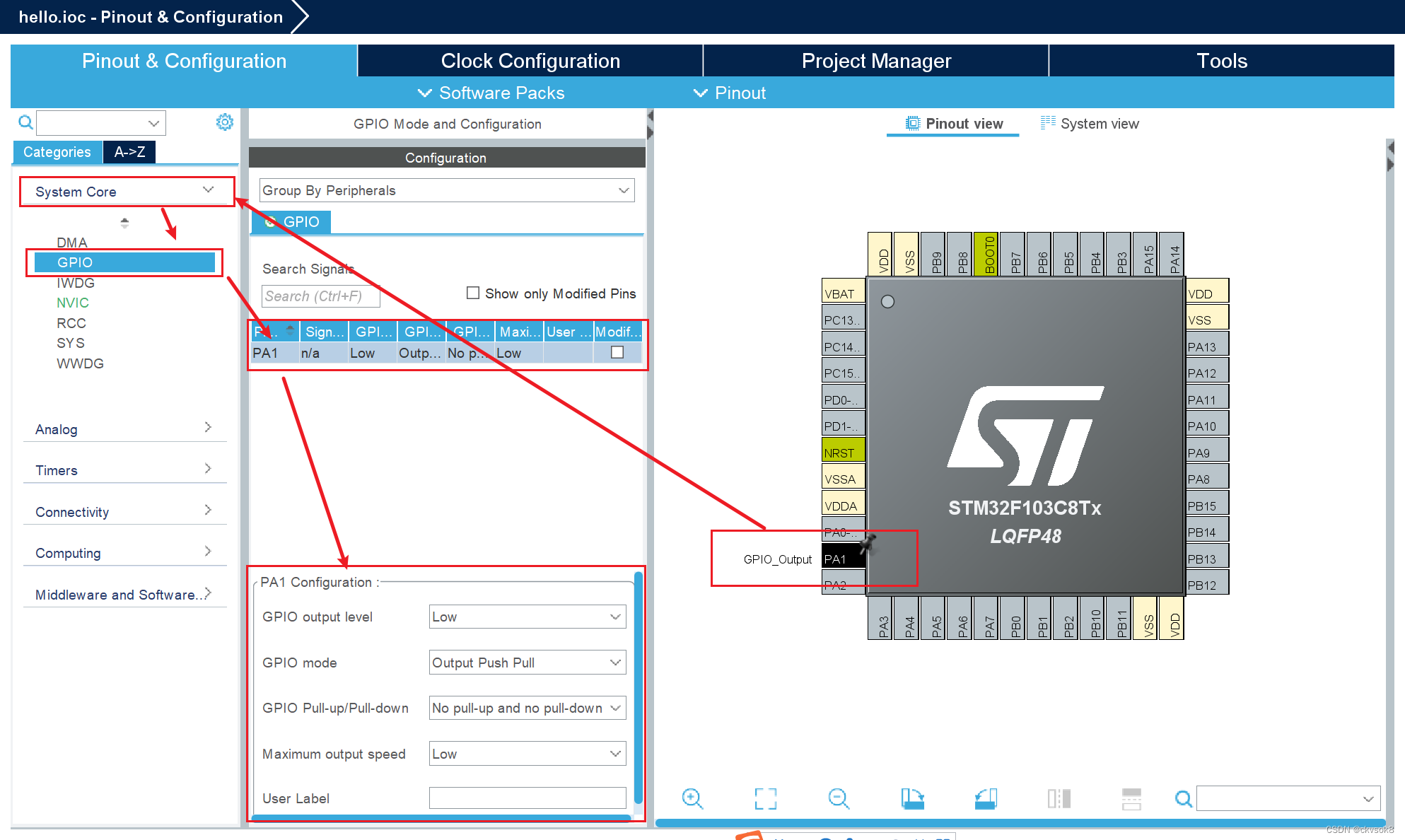Image resolution: width=1405 pixels, height=840 pixels.
Task: Click the split vertical view icon
Action: click(x=1059, y=799)
